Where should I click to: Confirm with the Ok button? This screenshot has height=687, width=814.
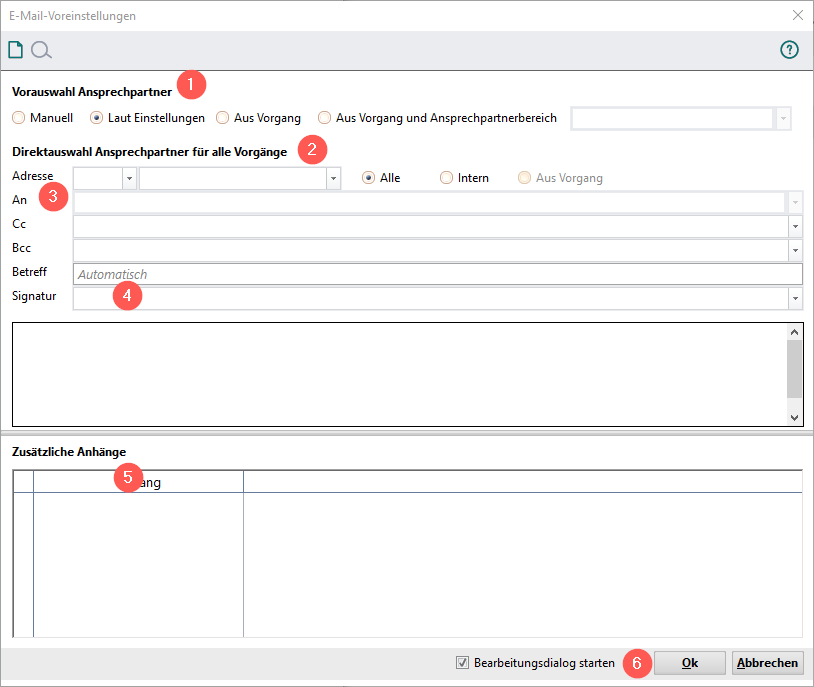click(x=689, y=662)
